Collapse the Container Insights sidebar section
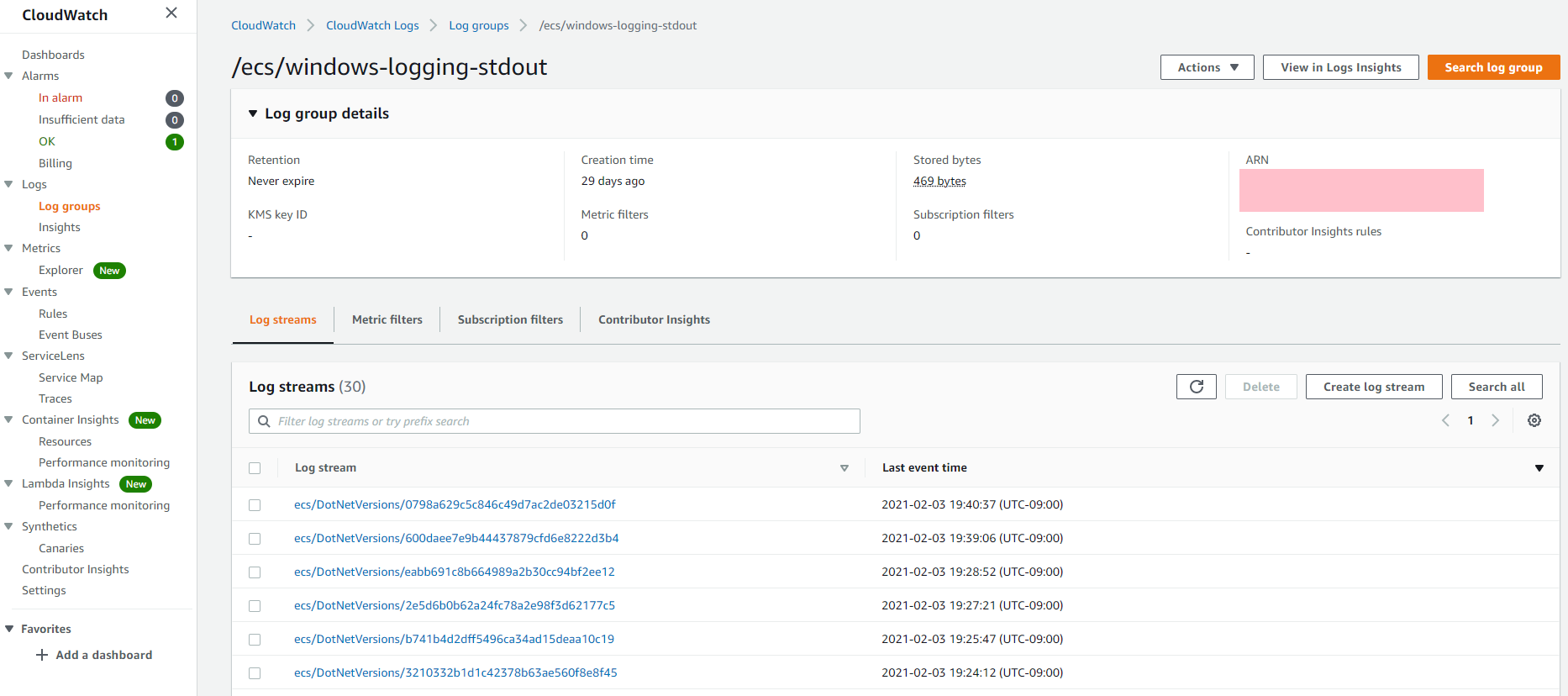 pos(8,419)
